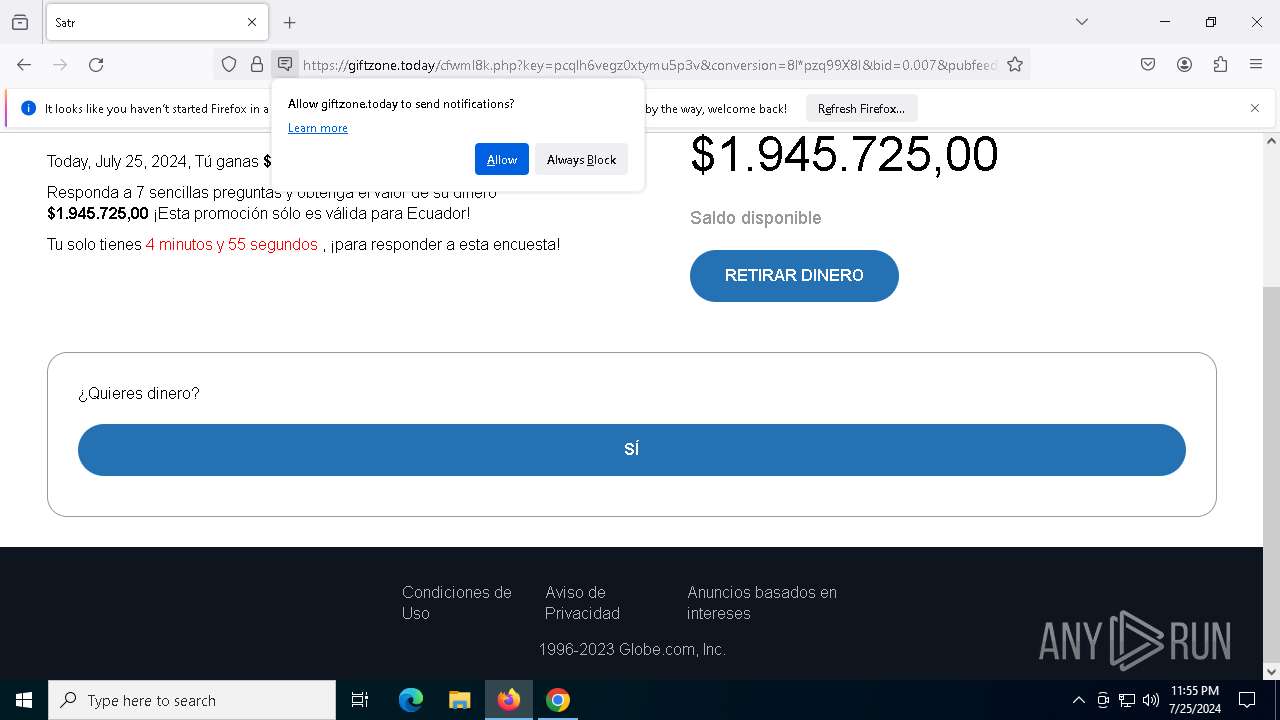Click taskbar search box

192,700
